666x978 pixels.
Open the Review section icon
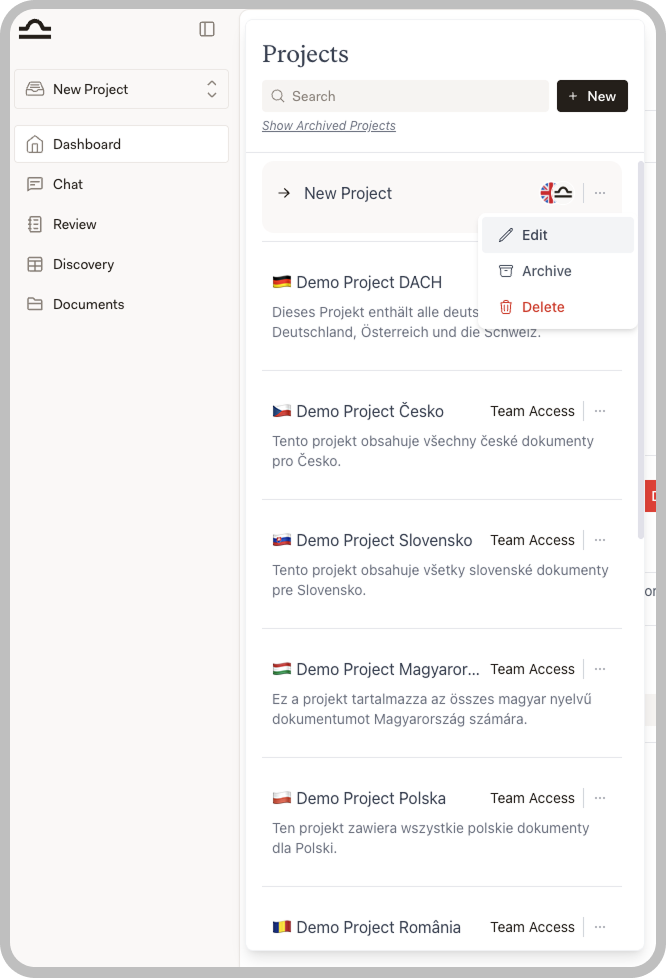(x=33, y=224)
